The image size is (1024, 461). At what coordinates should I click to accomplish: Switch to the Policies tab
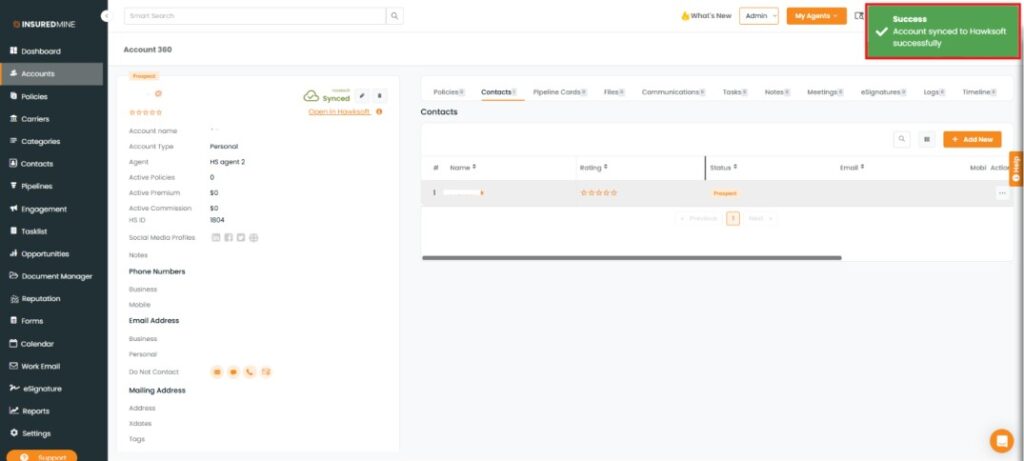[449, 92]
